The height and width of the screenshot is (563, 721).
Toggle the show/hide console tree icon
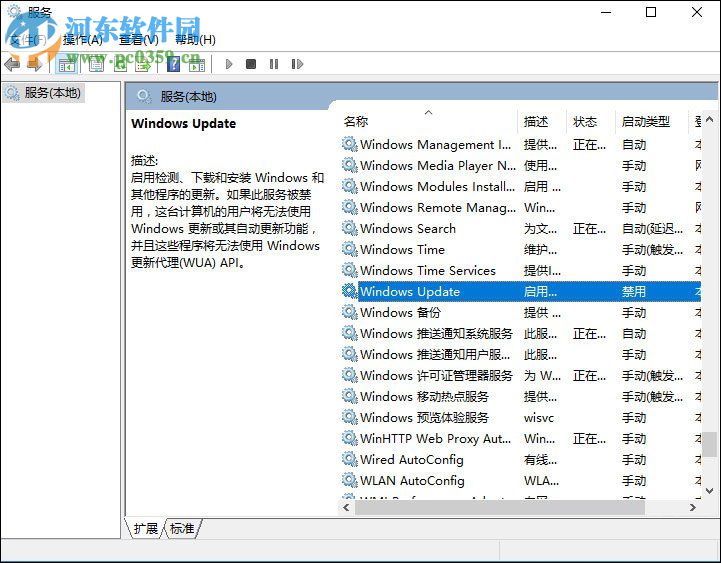[66, 64]
